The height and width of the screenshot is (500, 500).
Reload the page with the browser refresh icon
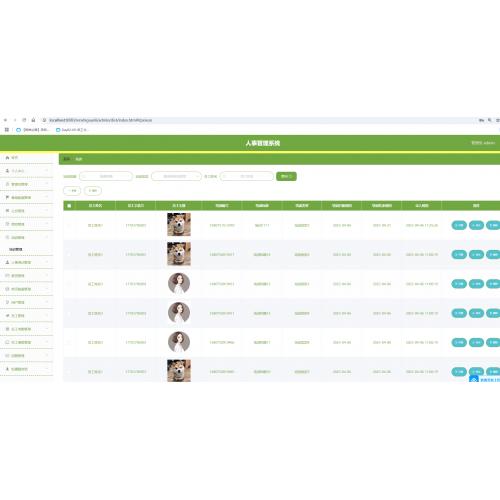[x=24, y=120]
